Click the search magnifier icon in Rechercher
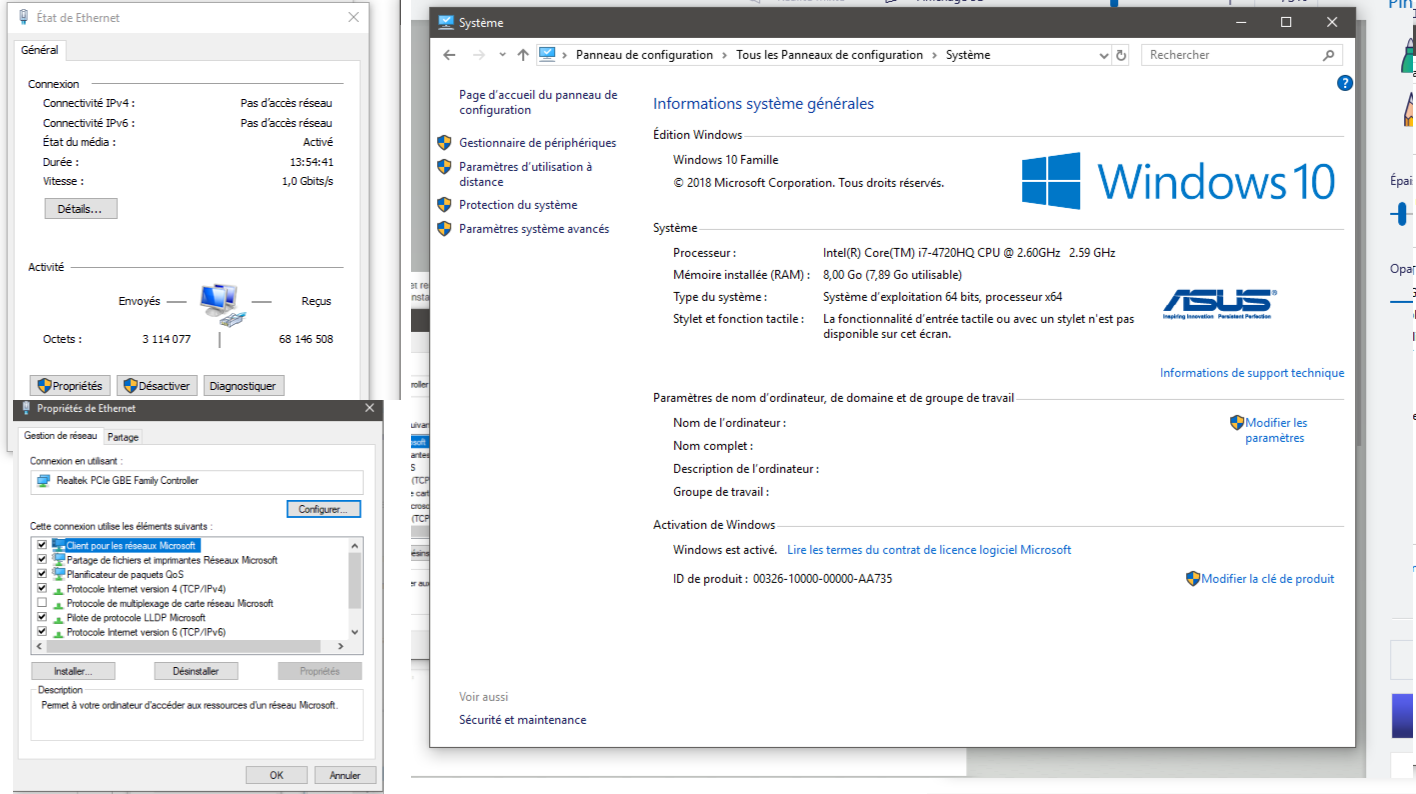The height and width of the screenshot is (794, 1416). coord(1328,55)
